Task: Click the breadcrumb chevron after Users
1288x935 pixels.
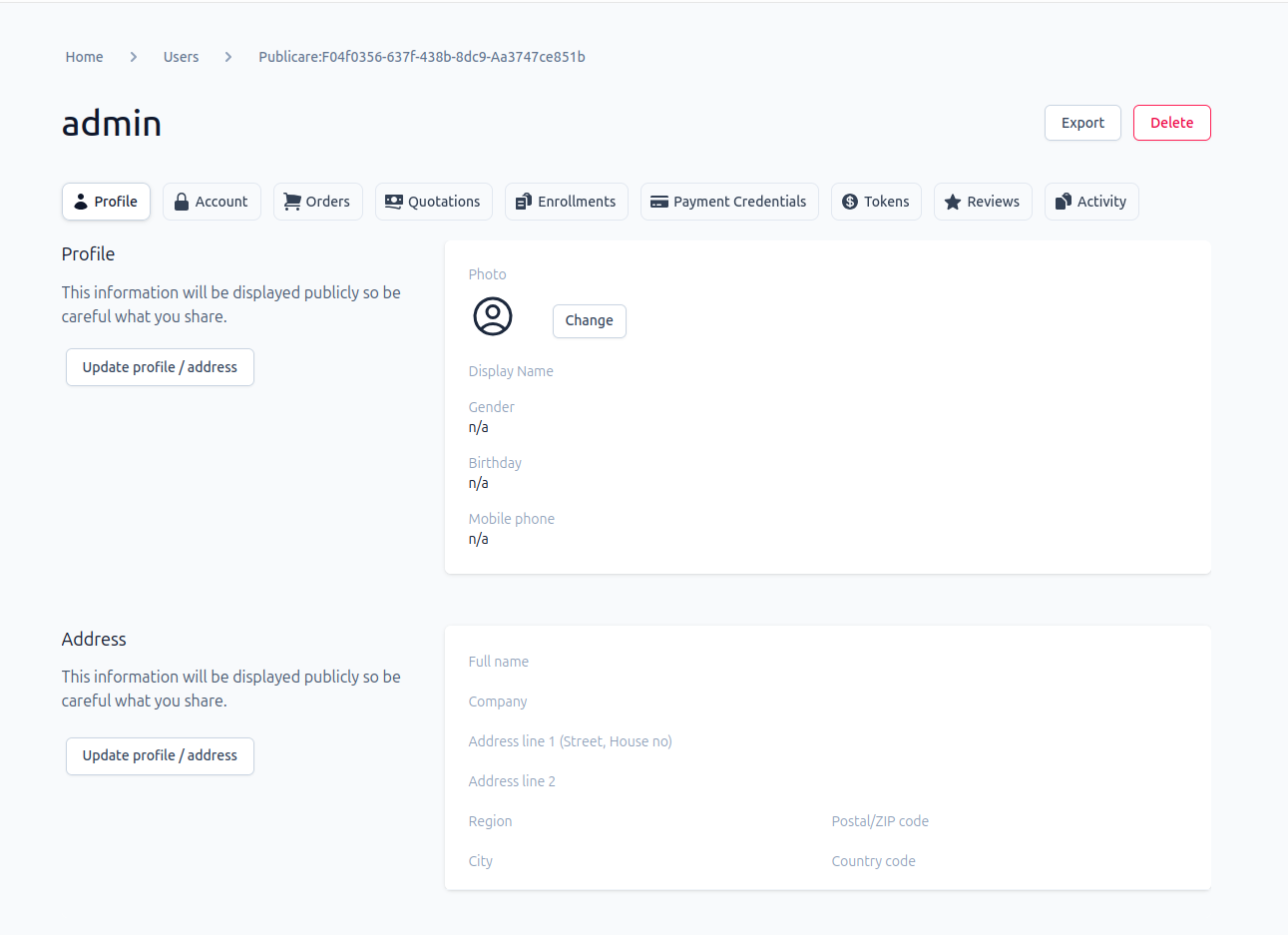Action: [x=228, y=57]
